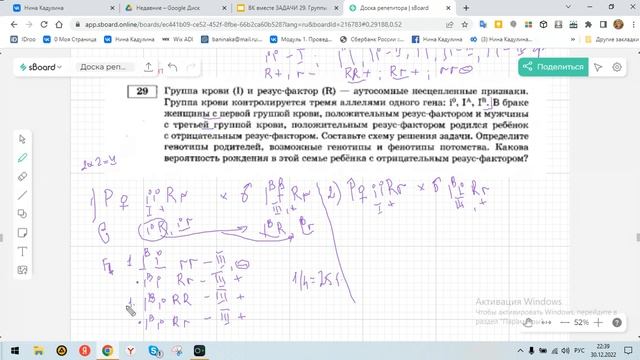The height and width of the screenshot is (360, 640).
Task: Select the straight line tool
Action: pos(22,195)
